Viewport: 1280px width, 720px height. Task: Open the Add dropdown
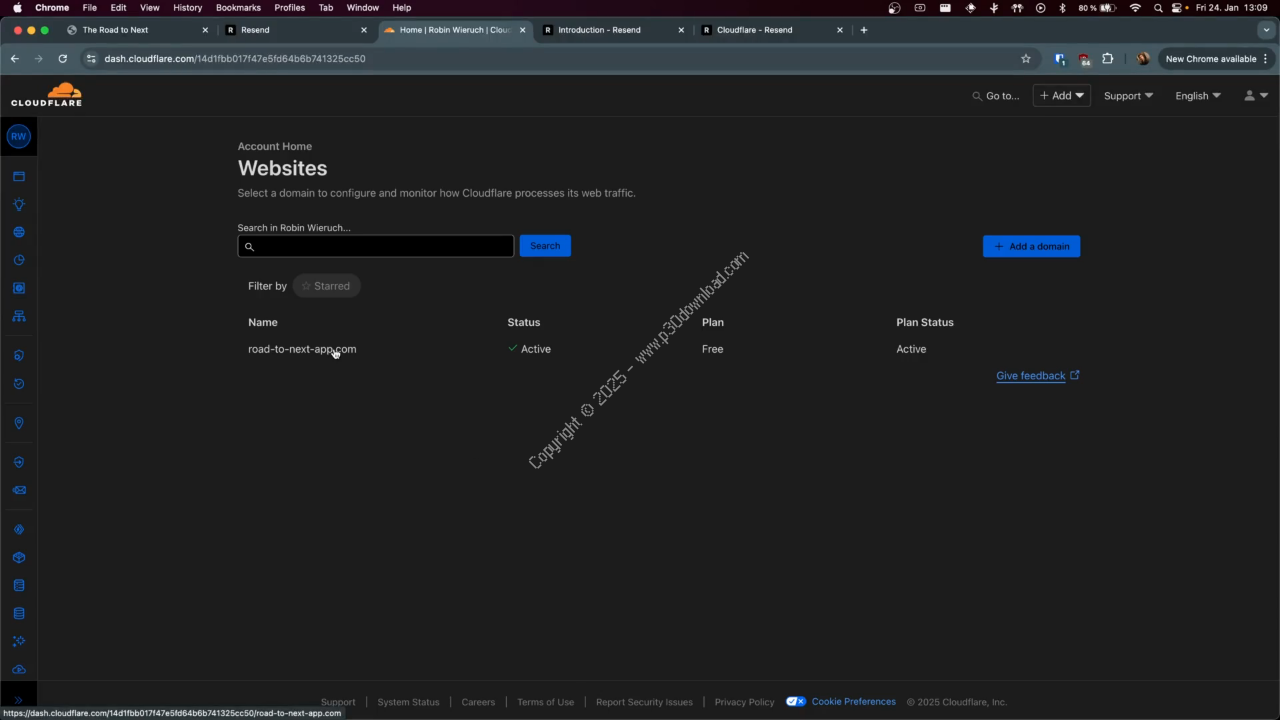[1061, 96]
